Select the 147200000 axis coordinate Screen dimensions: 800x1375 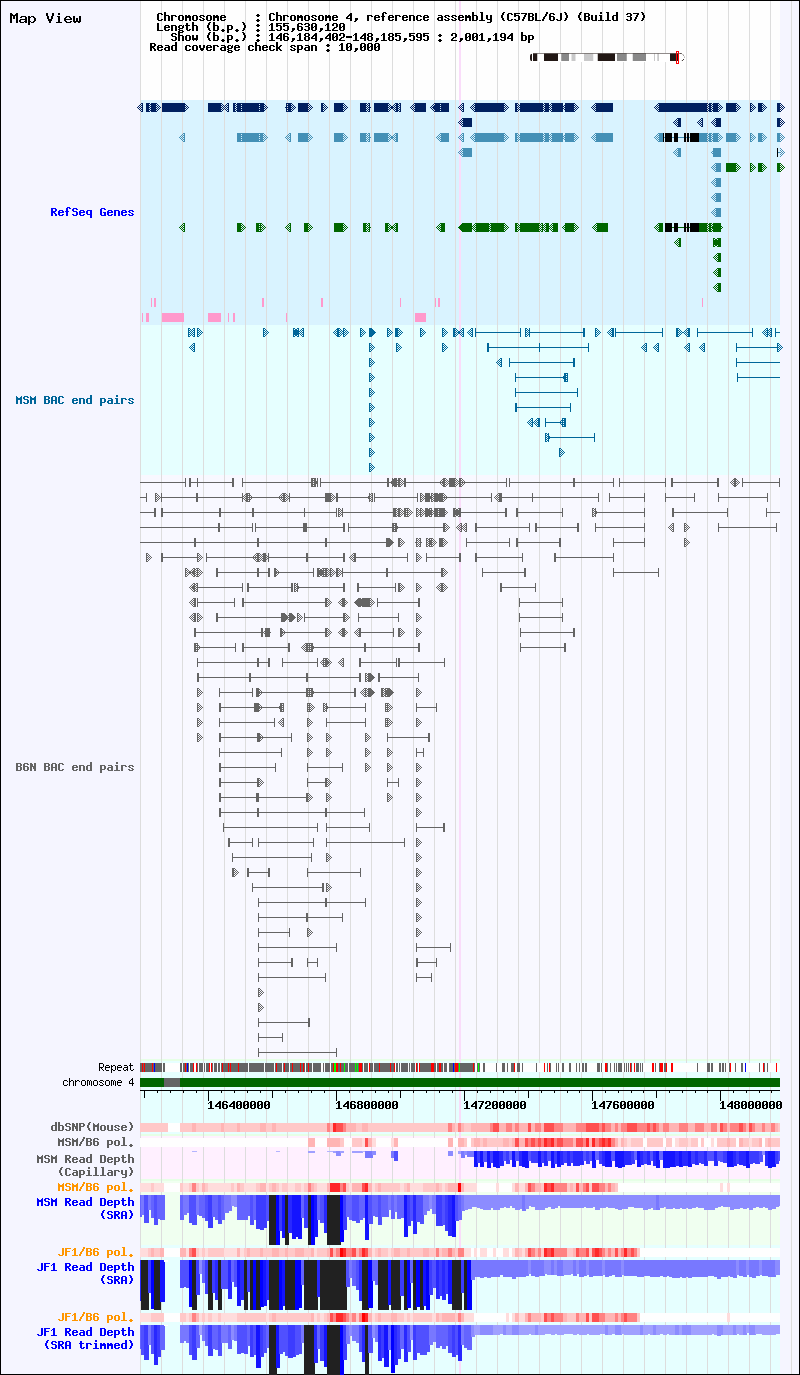point(495,1105)
